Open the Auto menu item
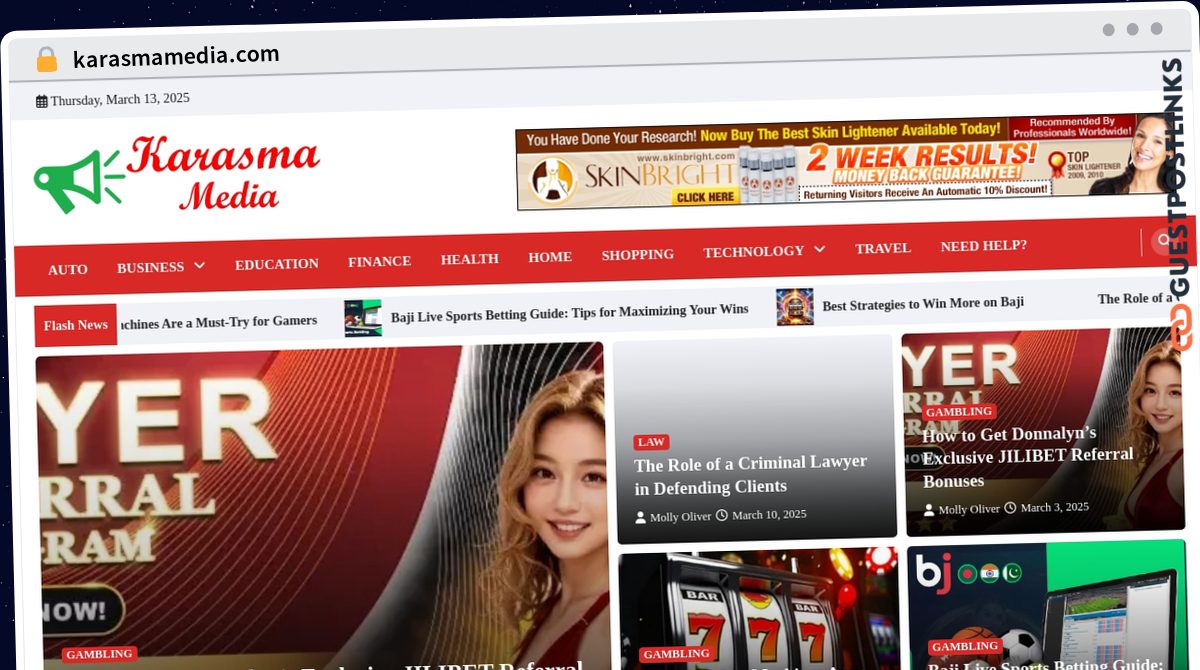1200x670 pixels. (68, 270)
